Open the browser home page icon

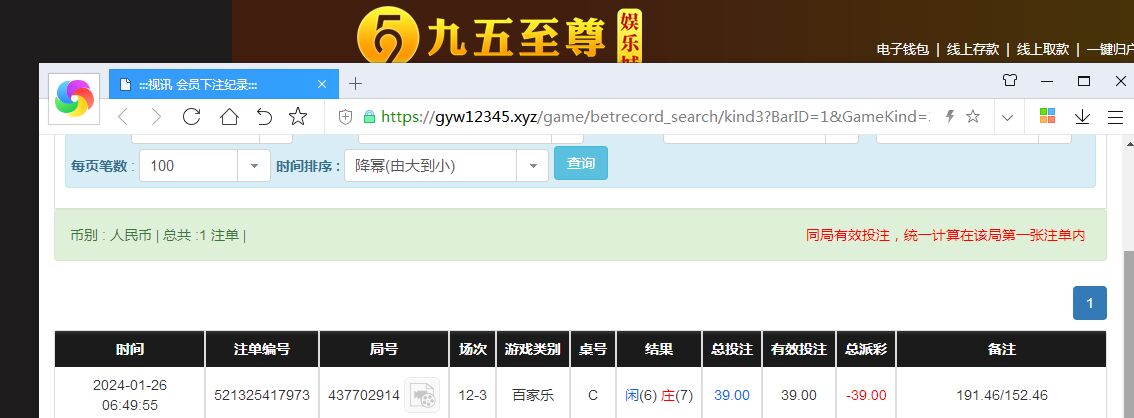point(229,116)
